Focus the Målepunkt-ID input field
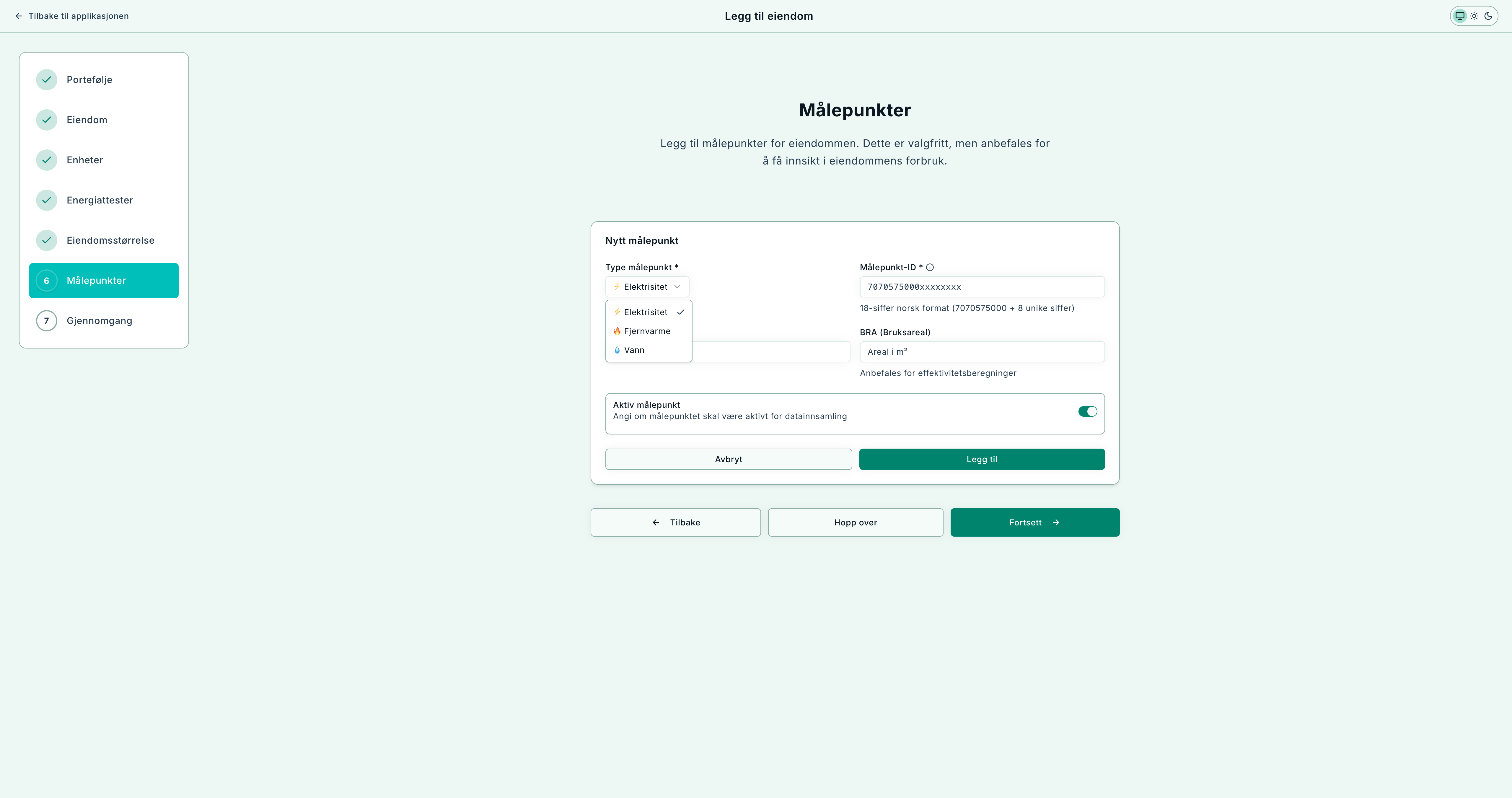Image resolution: width=1512 pixels, height=798 pixels. [x=981, y=287]
